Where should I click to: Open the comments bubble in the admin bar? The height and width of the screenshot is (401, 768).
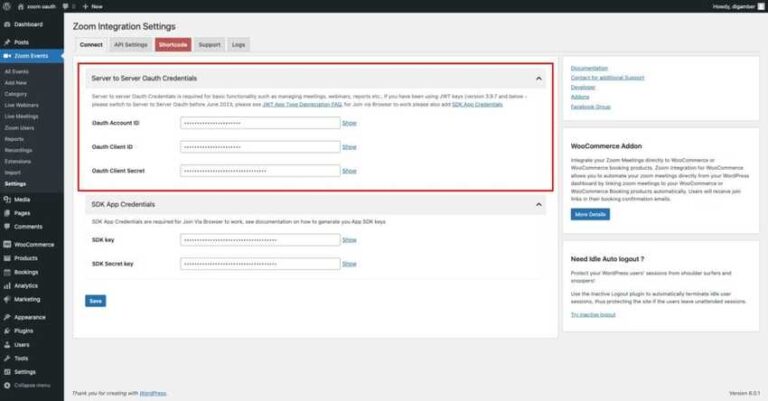[66, 6]
